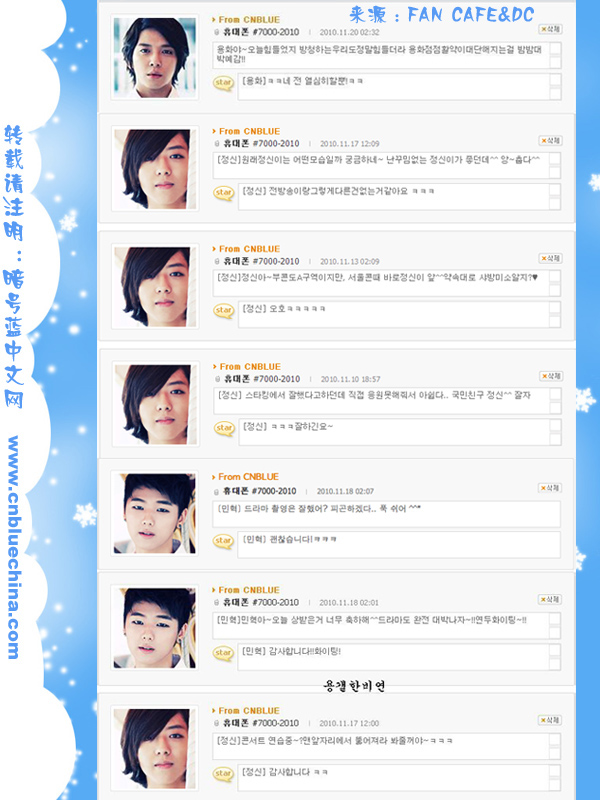The width and height of the screenshot is (600, 800).
Task: Click the phone icon next to 2010.11.17 12:09
Action: (x=217, y=144)
